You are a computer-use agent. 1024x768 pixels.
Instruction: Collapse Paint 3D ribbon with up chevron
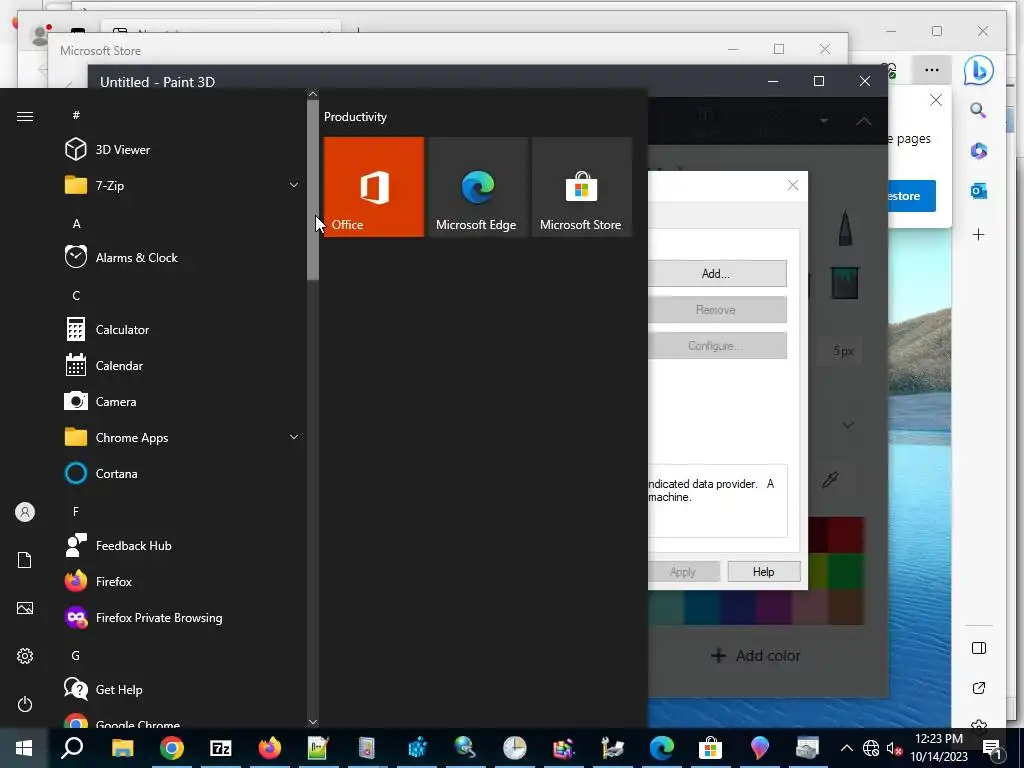863,121
